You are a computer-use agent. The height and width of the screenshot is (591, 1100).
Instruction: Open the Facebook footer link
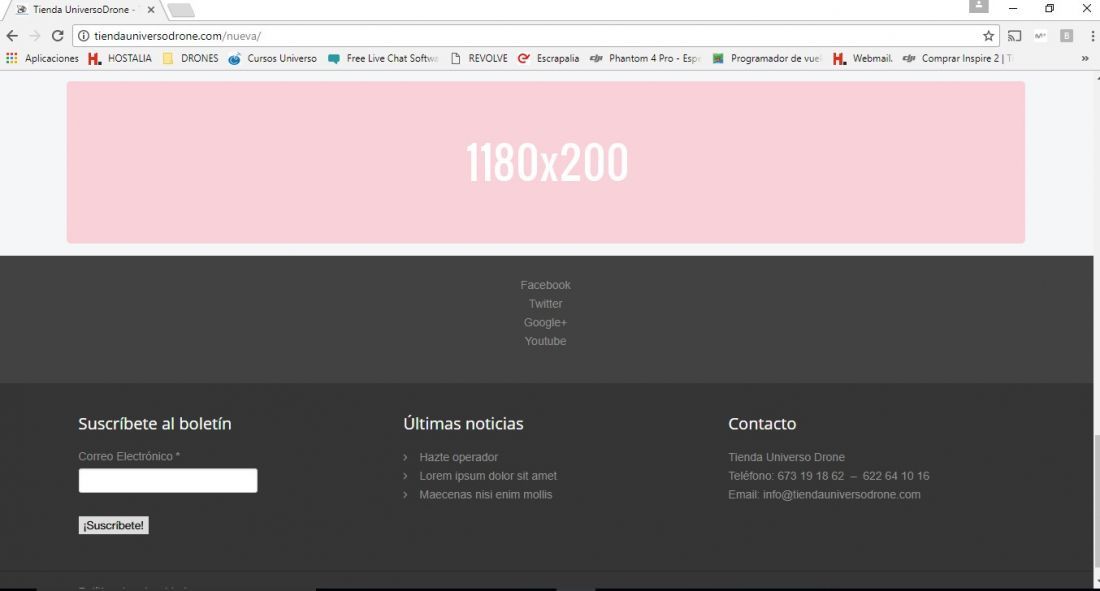(x=545, y=285)
